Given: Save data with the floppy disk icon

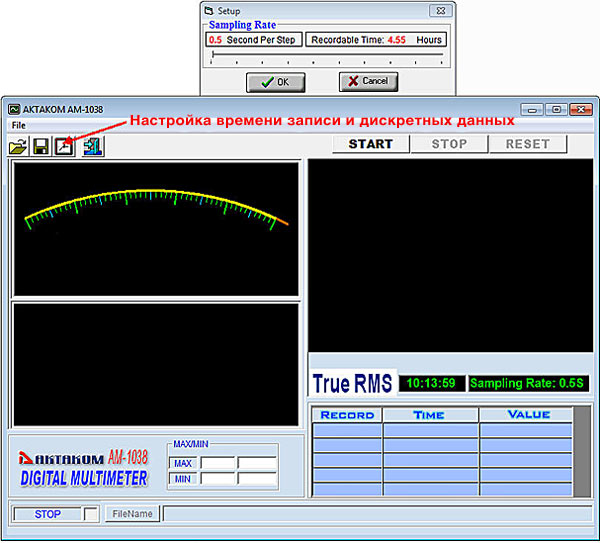Looking at the screenshot, I should click(x=41, y=147).
